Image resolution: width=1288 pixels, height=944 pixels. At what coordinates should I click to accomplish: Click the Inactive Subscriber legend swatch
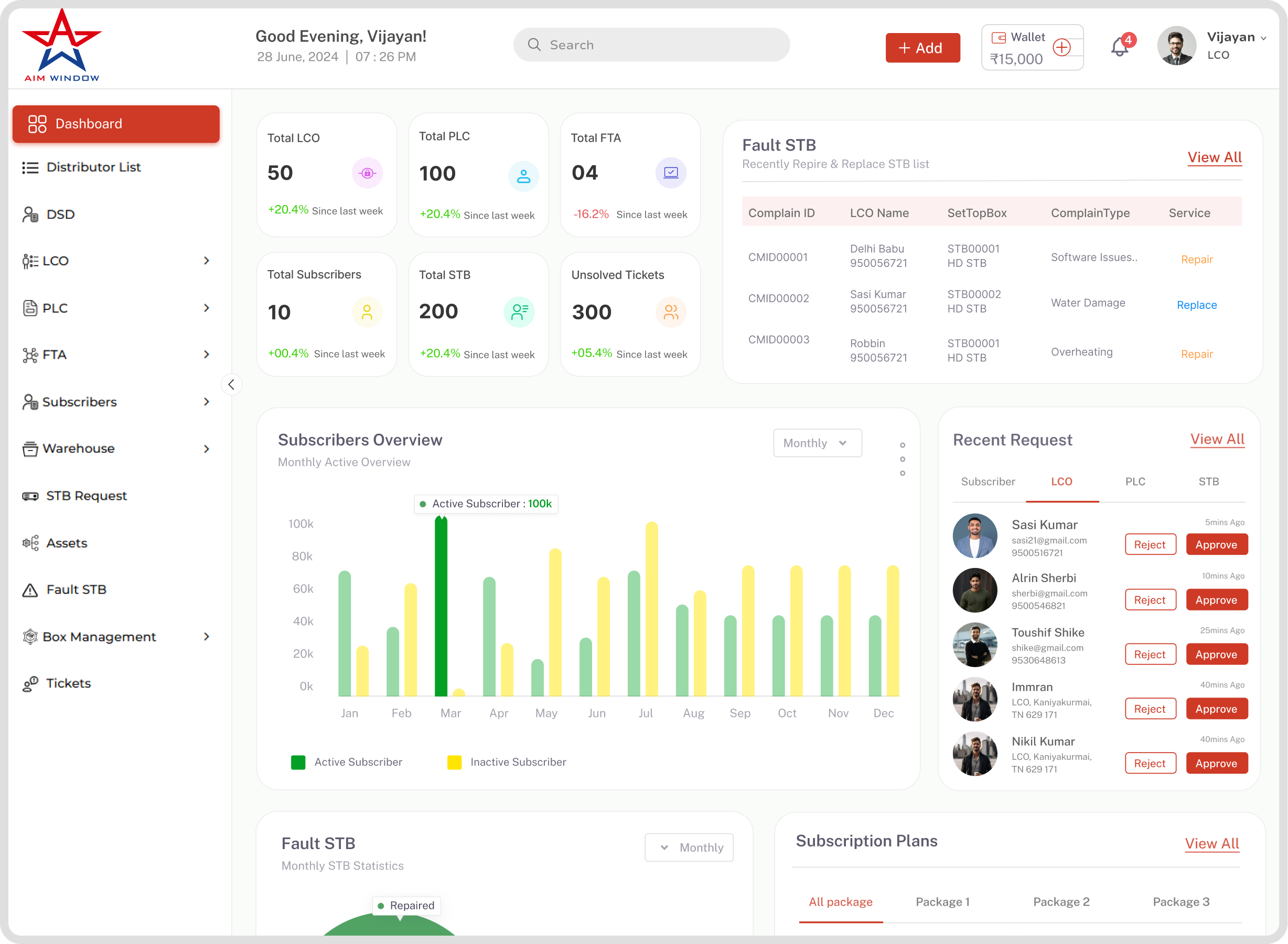pos(454,763)
